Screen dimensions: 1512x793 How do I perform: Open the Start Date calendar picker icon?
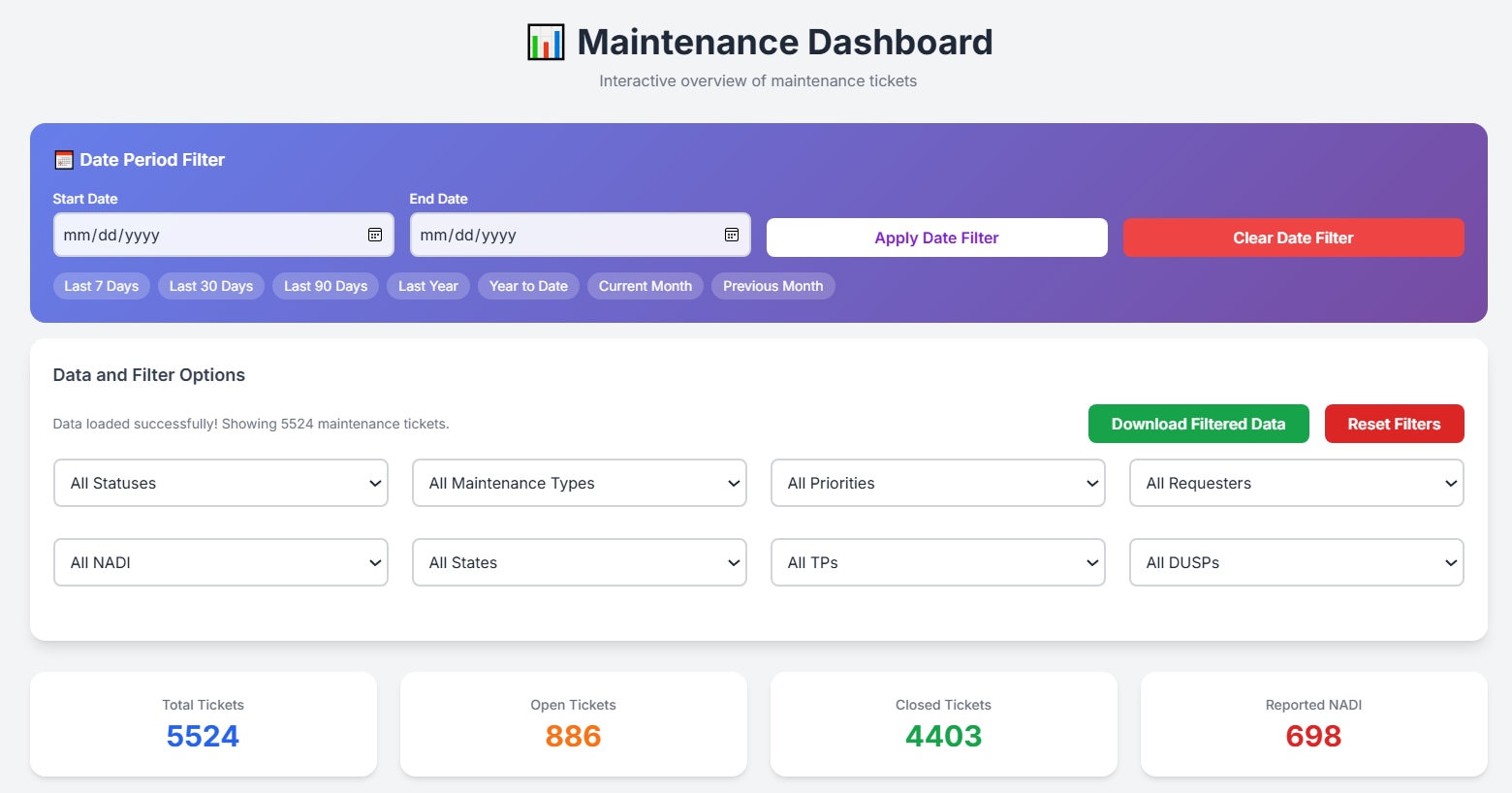tap(375, 235)
